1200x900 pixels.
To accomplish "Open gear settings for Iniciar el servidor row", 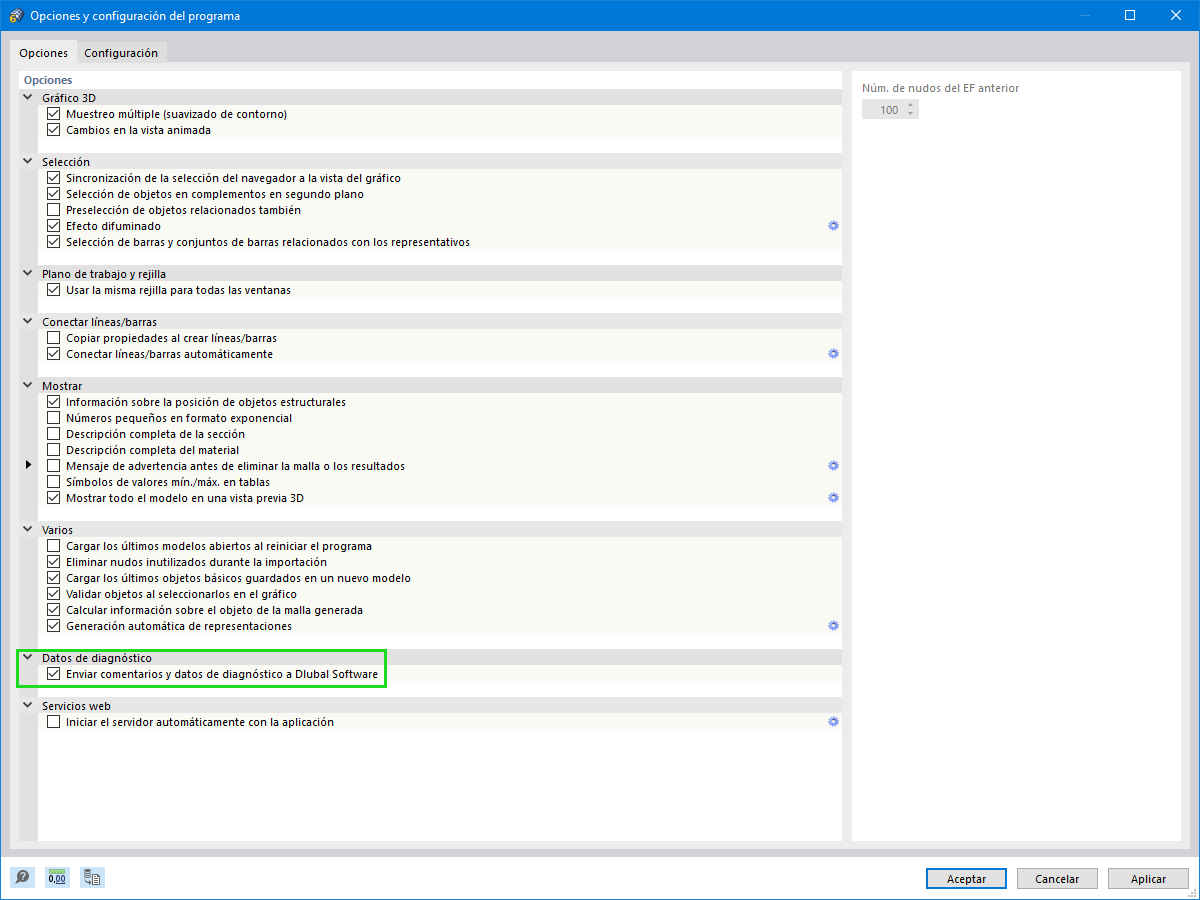I will [833, 722].
